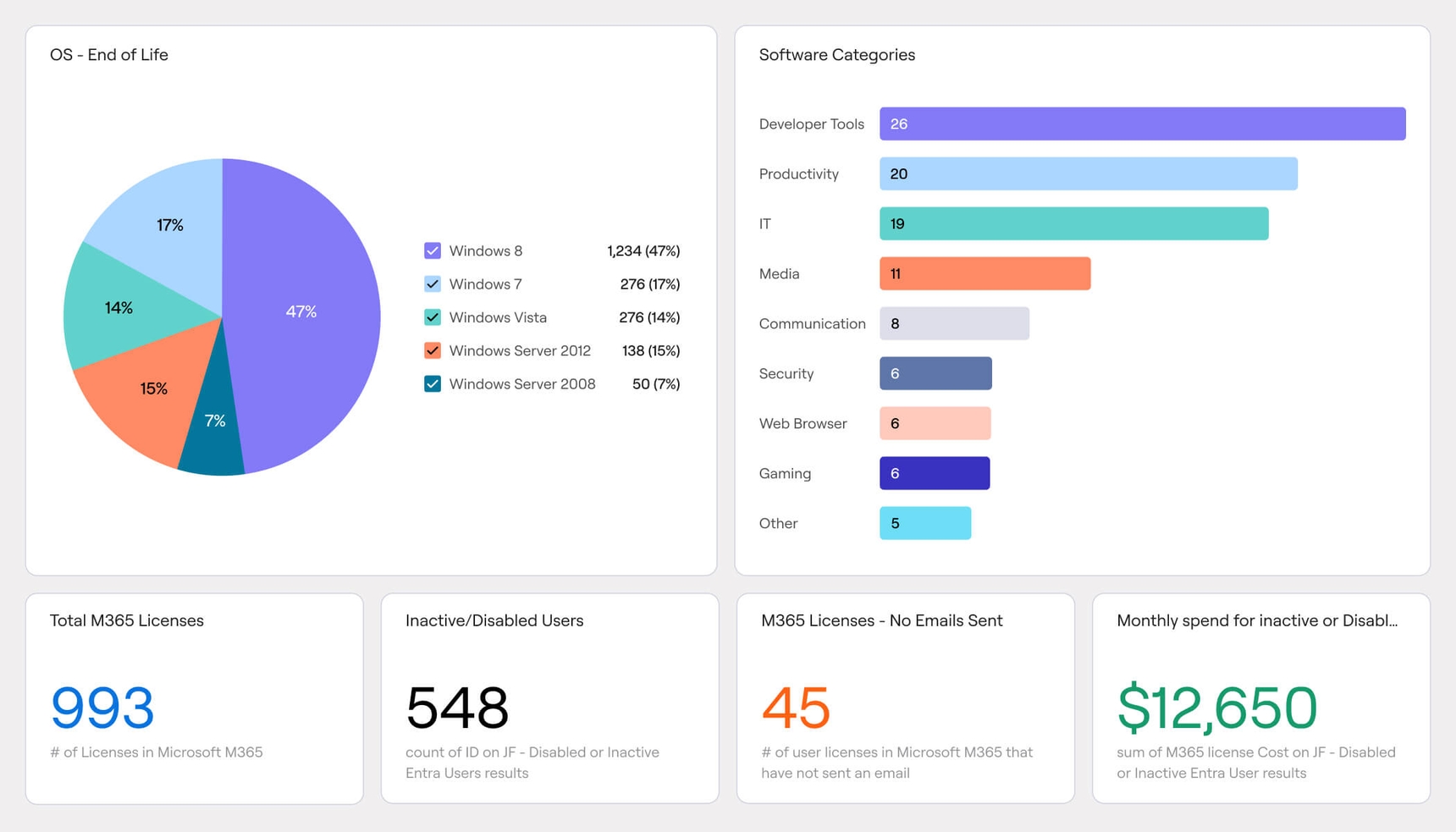Open the $12,650 monthly spend value
This screenshot has height=832, width=1456.
click(1217, 708)
